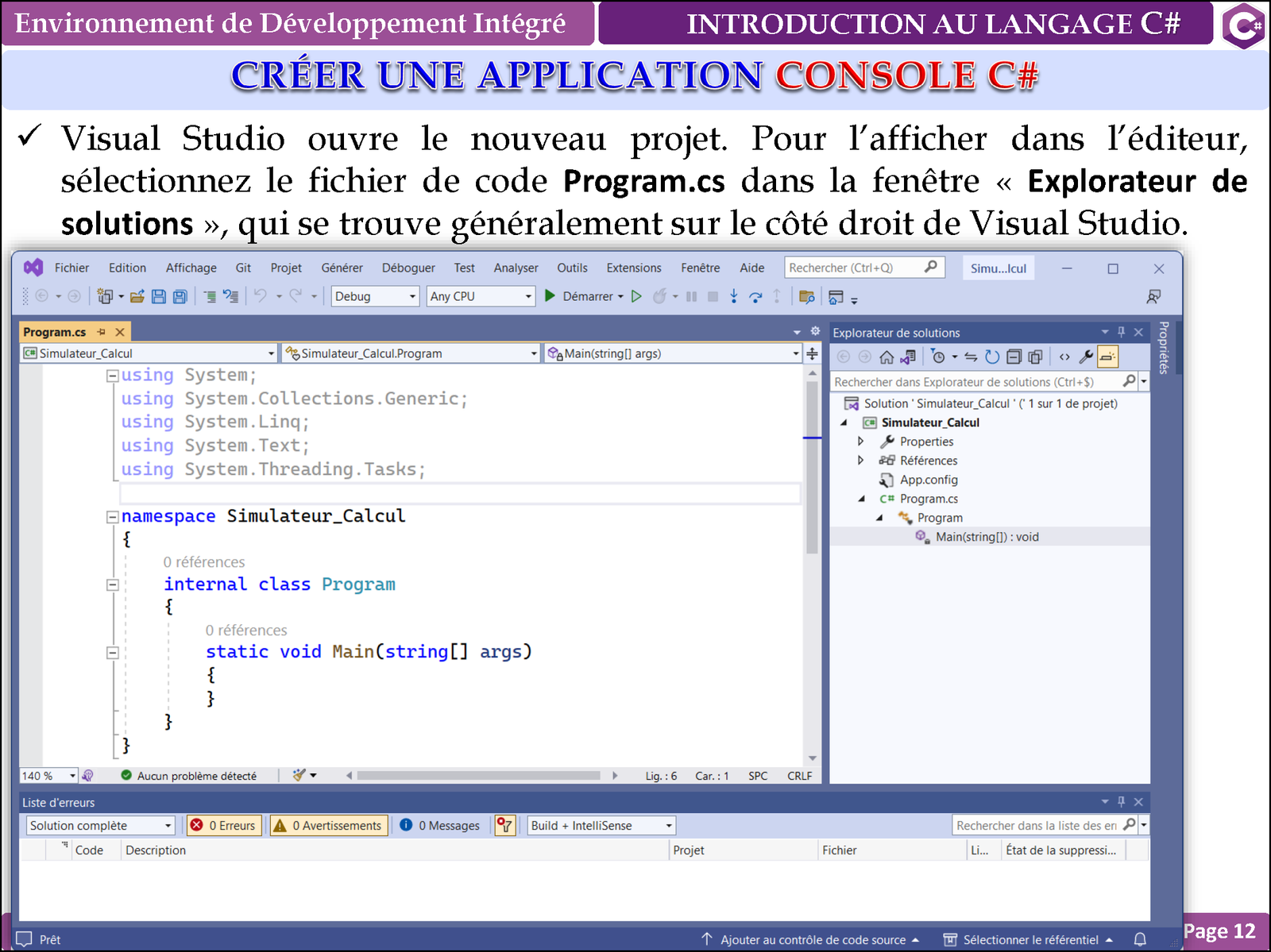The height and width of the screenshot is (952, 1271).
Task: Click the Rechercher (Ctrl+Q) search box
Action: point(854,268)
